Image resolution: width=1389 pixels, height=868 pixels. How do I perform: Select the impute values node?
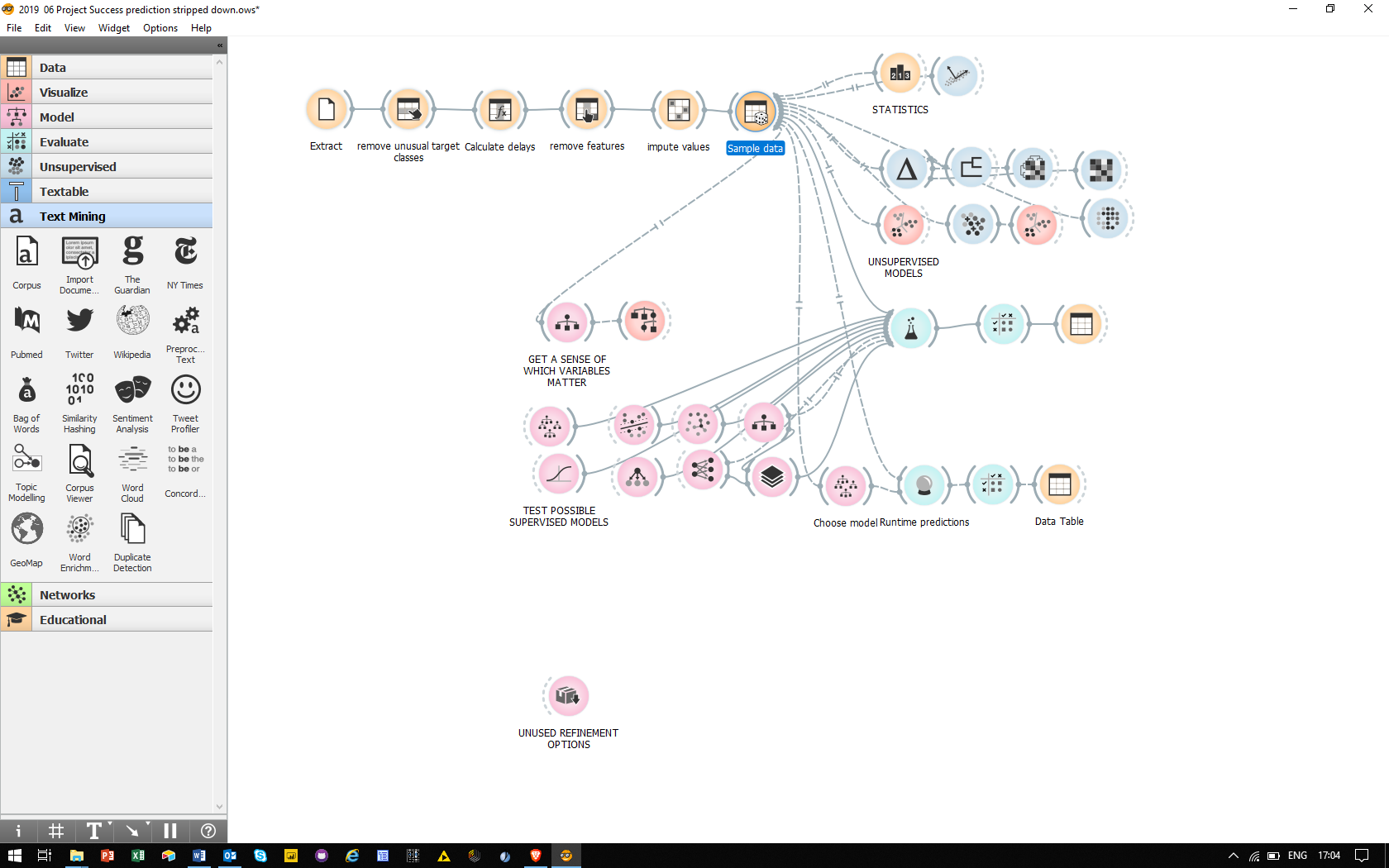click(679, 110)
